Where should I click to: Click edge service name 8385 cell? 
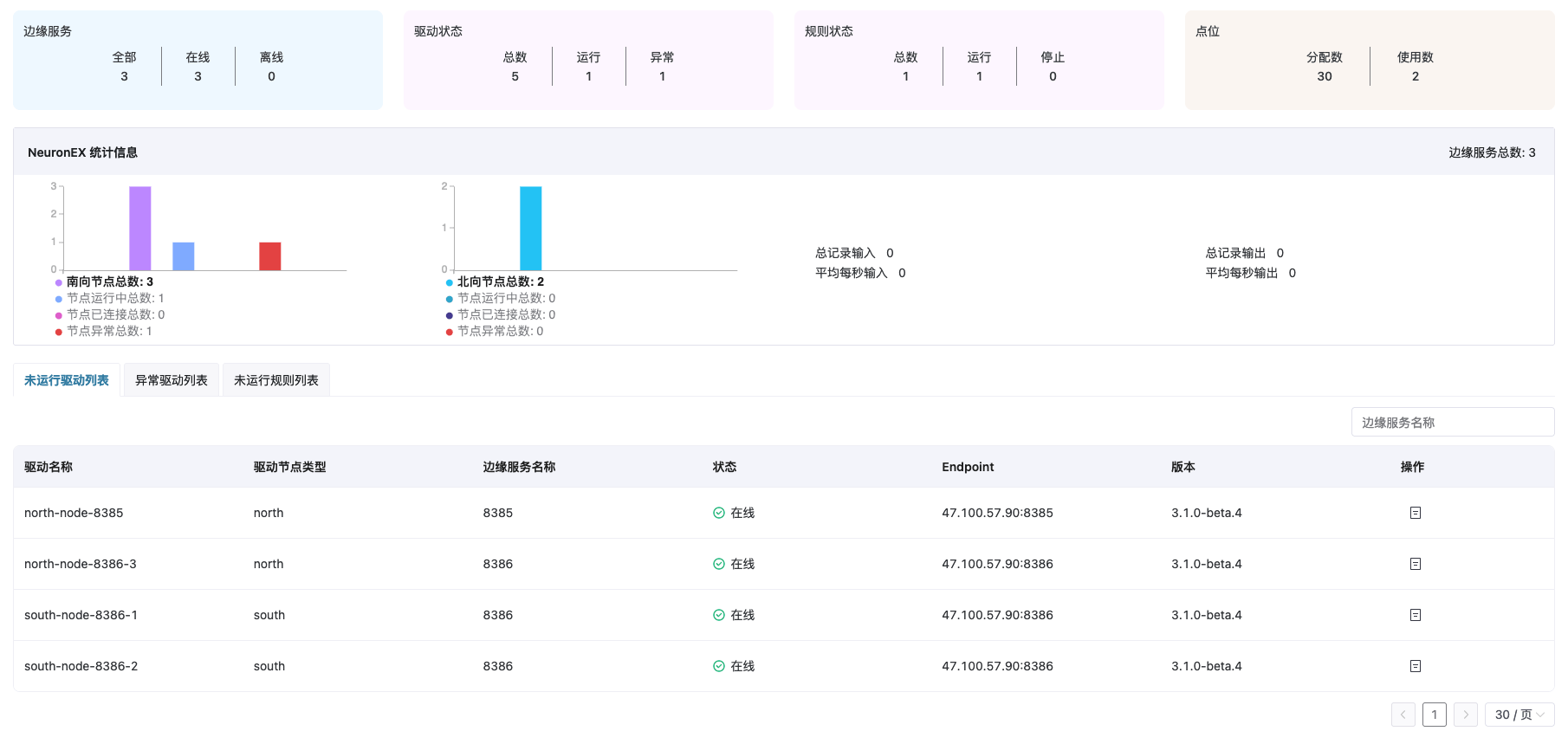click(x=498, y=513)
